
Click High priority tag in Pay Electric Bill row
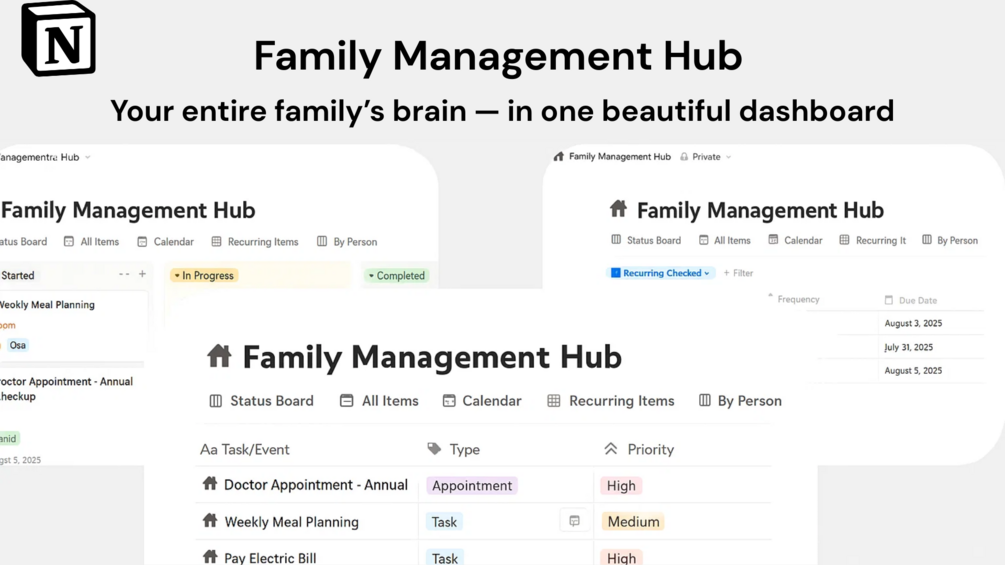tap(621, 557)
